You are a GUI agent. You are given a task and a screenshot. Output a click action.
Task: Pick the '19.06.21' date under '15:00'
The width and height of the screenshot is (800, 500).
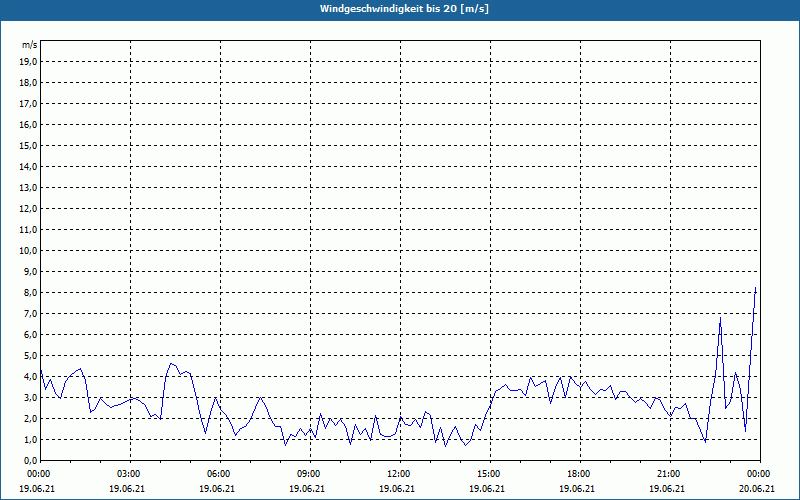(487, 488)
